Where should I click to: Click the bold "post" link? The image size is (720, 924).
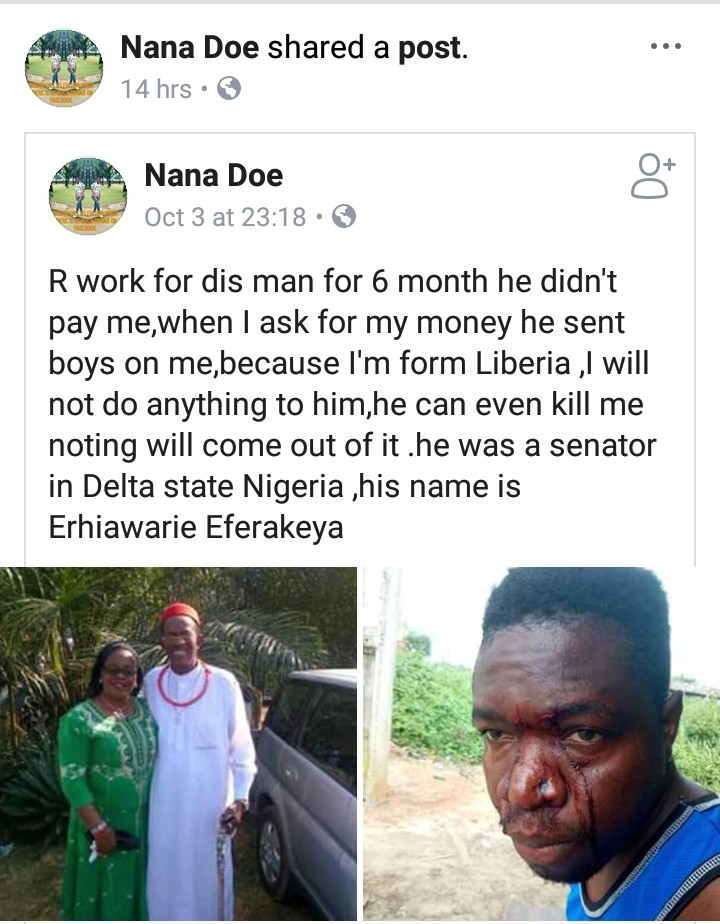[430, 46]
